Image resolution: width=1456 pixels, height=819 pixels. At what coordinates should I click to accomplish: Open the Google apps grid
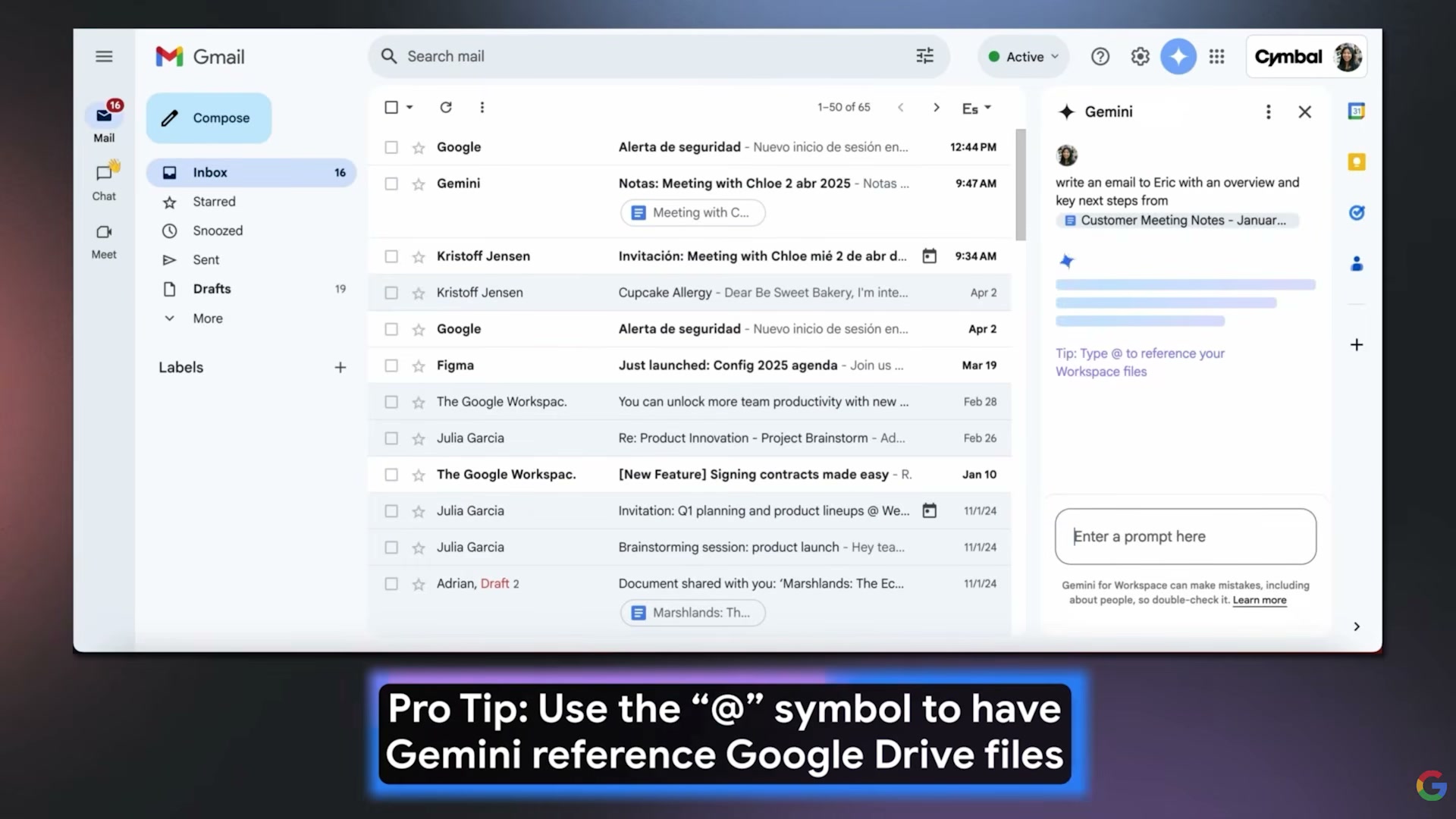coord(1217,57)
